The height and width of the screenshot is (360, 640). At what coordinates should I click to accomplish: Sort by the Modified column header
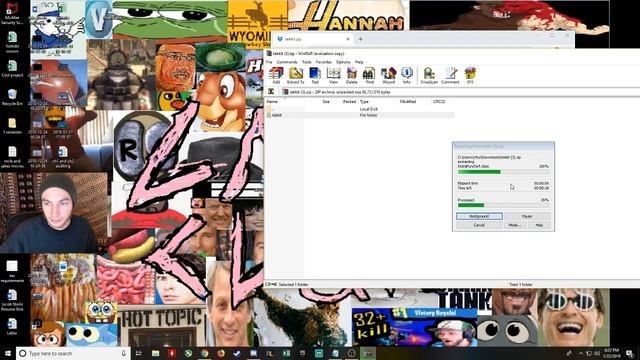tap(407, 102)
